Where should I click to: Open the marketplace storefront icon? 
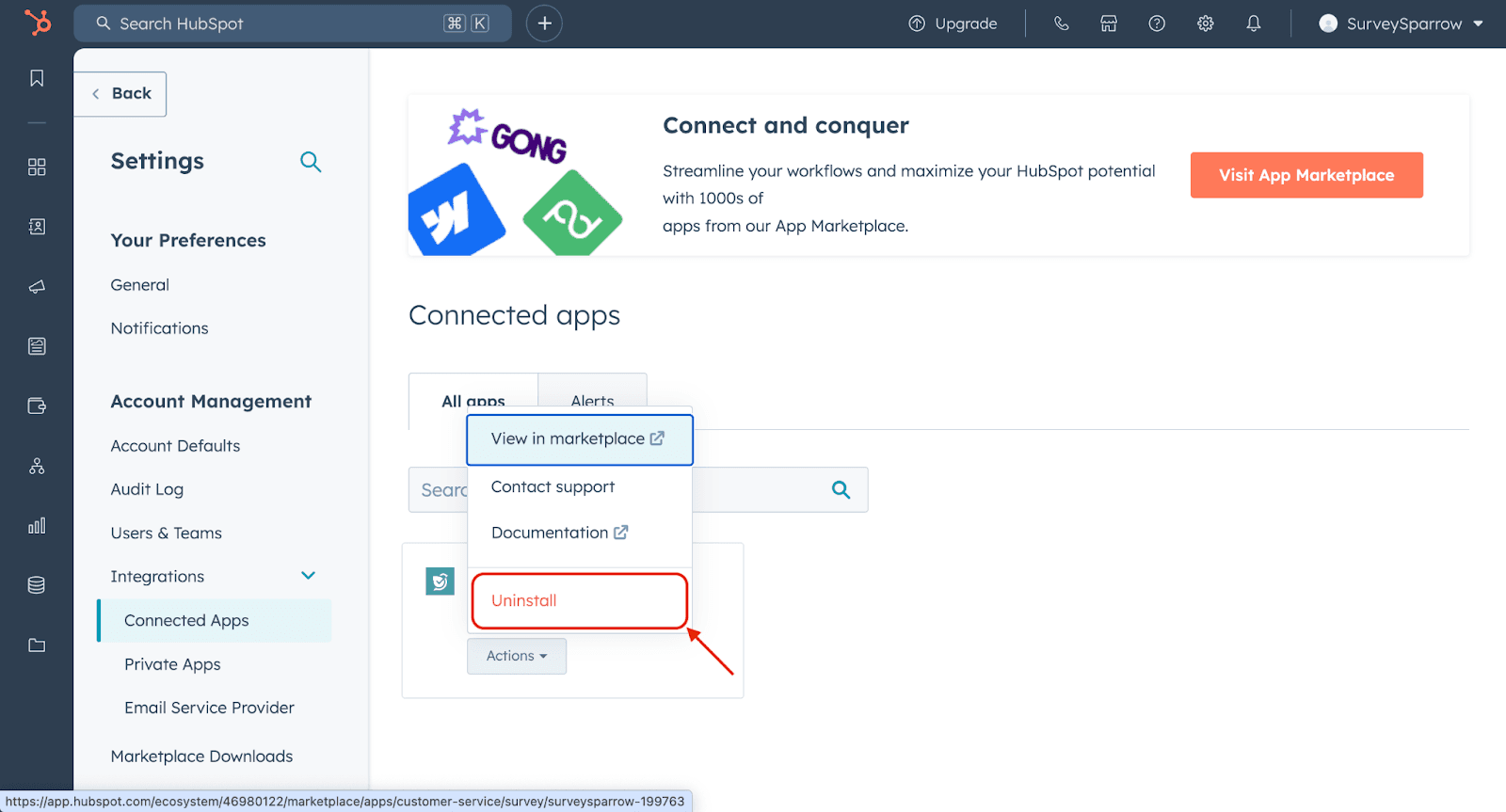point(1109,24)
